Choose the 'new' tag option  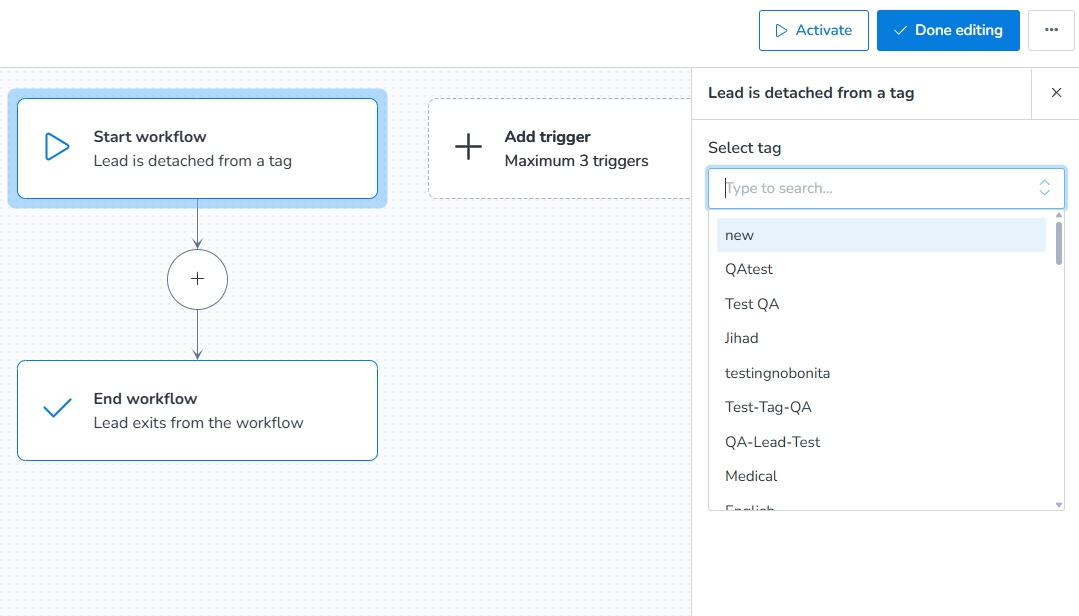(881, 235)
